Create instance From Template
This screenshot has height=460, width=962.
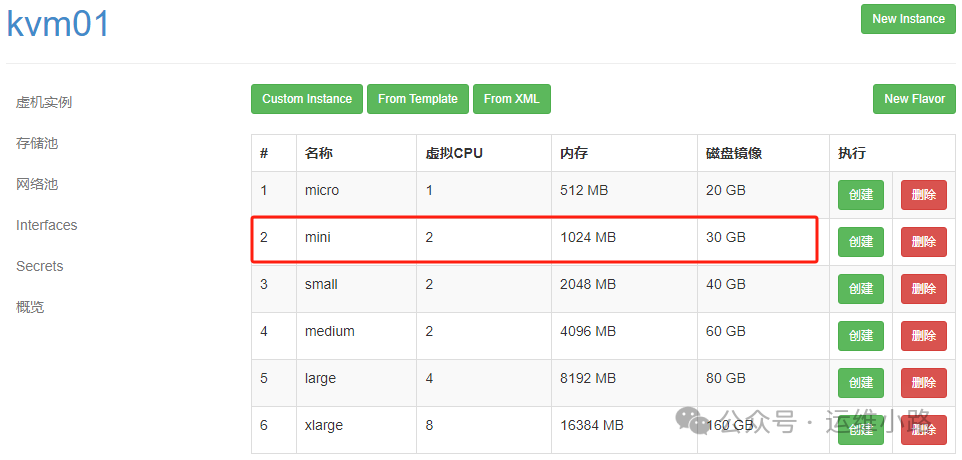click(x=418, y=99)
